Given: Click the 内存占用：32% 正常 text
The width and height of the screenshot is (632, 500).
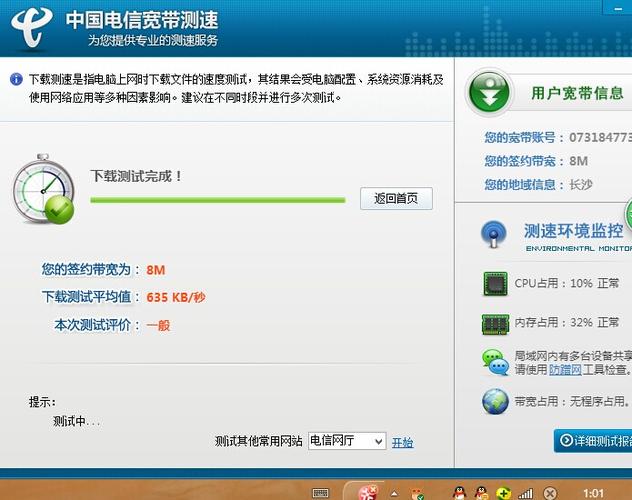Looking at the screenshot, I should [567, 322].
